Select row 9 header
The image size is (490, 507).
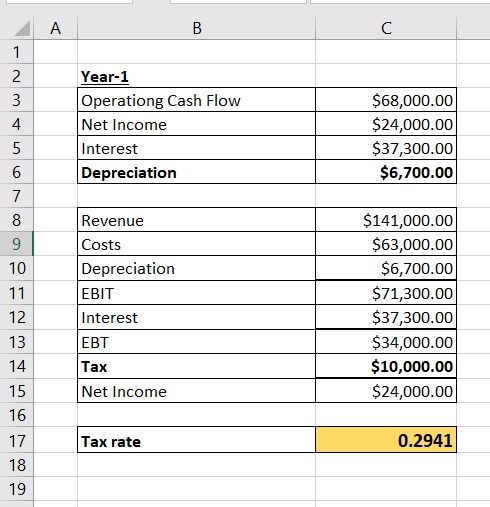[16, 244]
